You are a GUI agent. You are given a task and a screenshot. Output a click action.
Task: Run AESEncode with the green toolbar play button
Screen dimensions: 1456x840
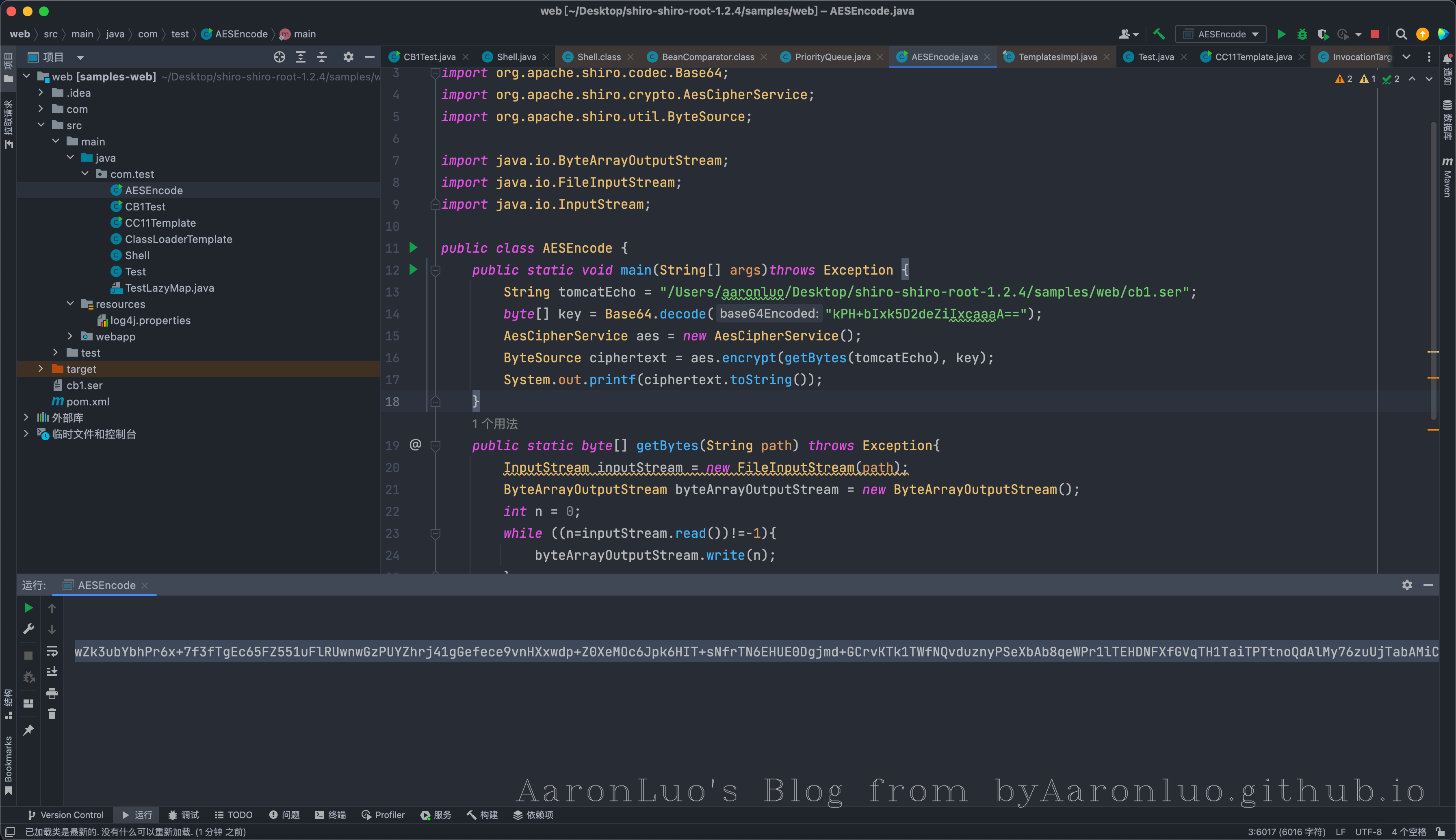pos(1281,34)
